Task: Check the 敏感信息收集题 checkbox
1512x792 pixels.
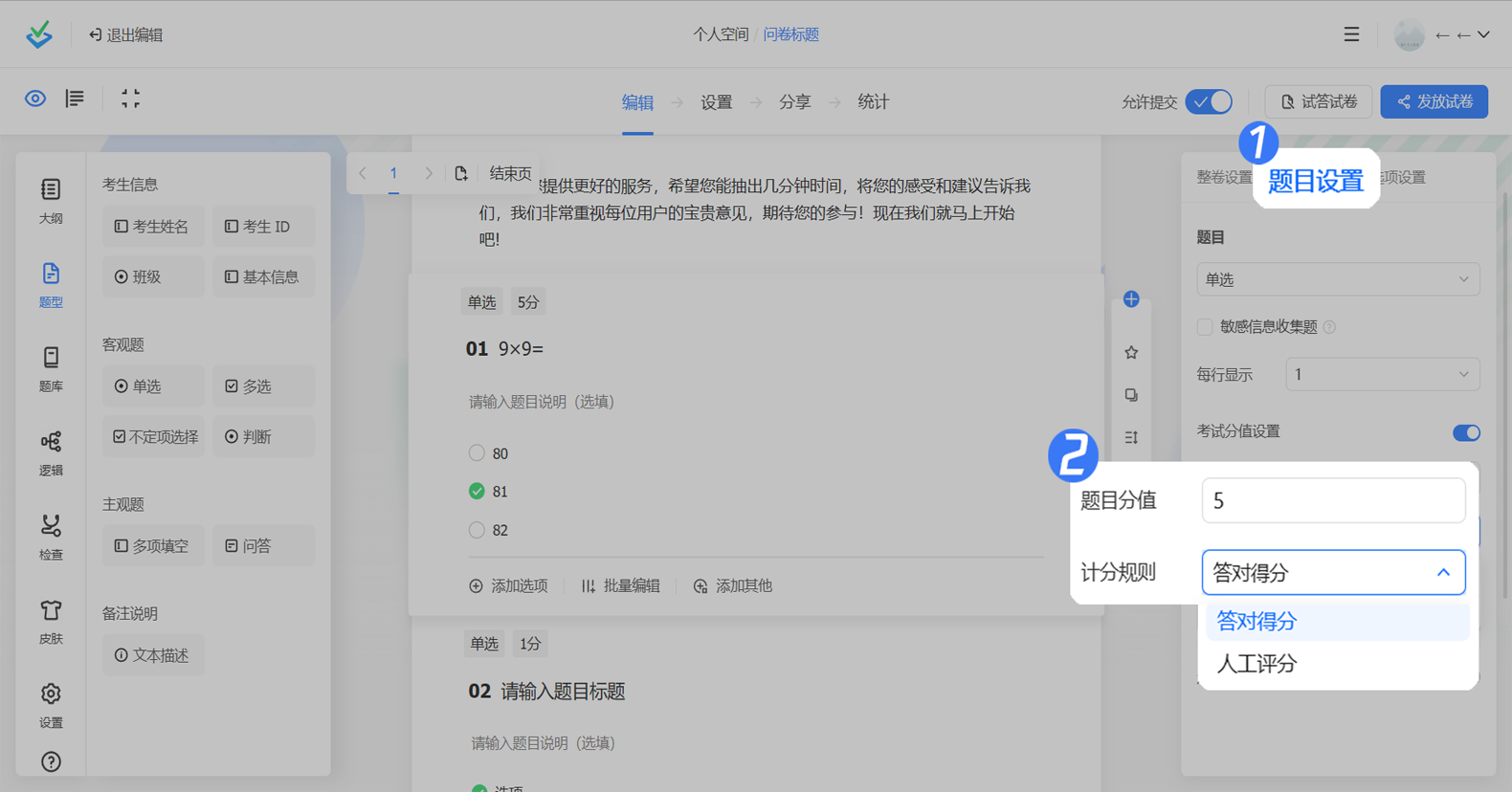Action: 1205,327
